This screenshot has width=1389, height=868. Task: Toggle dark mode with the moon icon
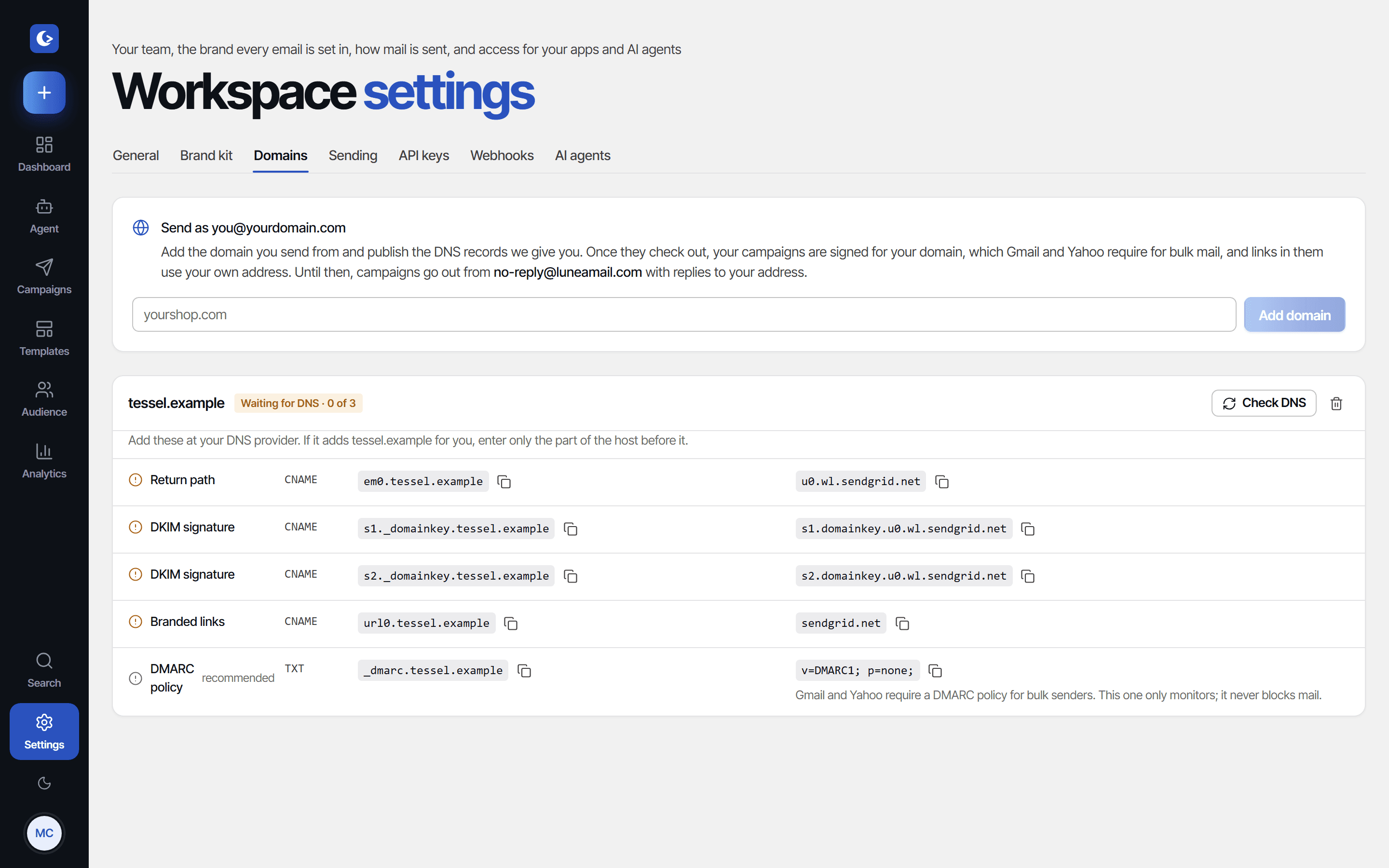44,783
